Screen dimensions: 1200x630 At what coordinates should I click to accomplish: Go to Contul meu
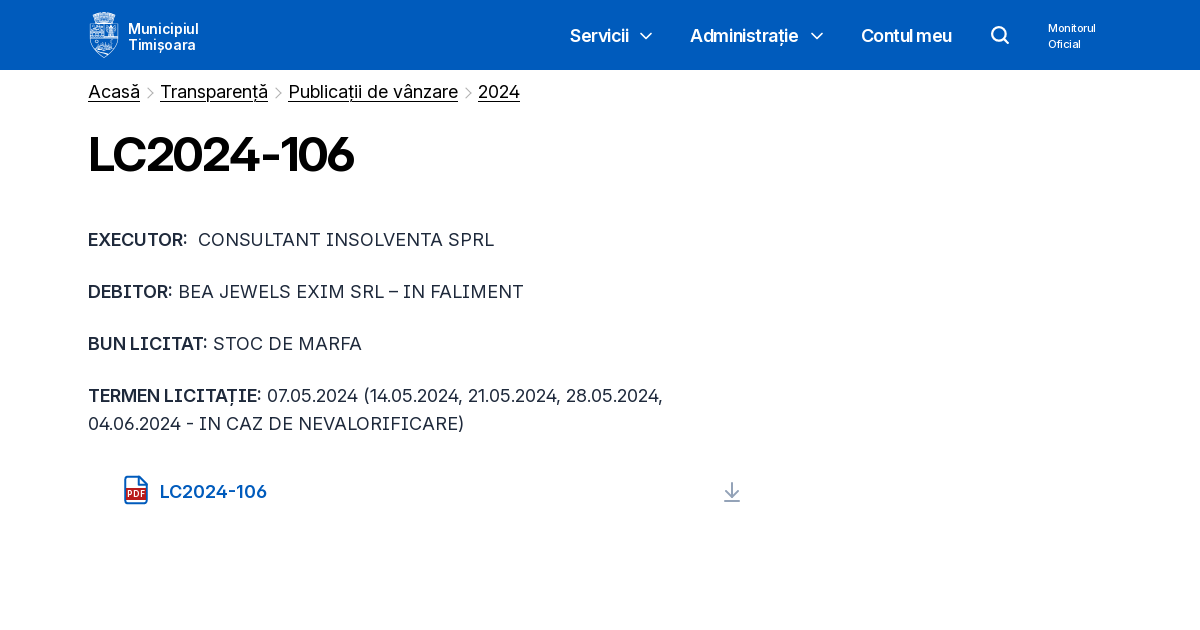coord(906,36)
